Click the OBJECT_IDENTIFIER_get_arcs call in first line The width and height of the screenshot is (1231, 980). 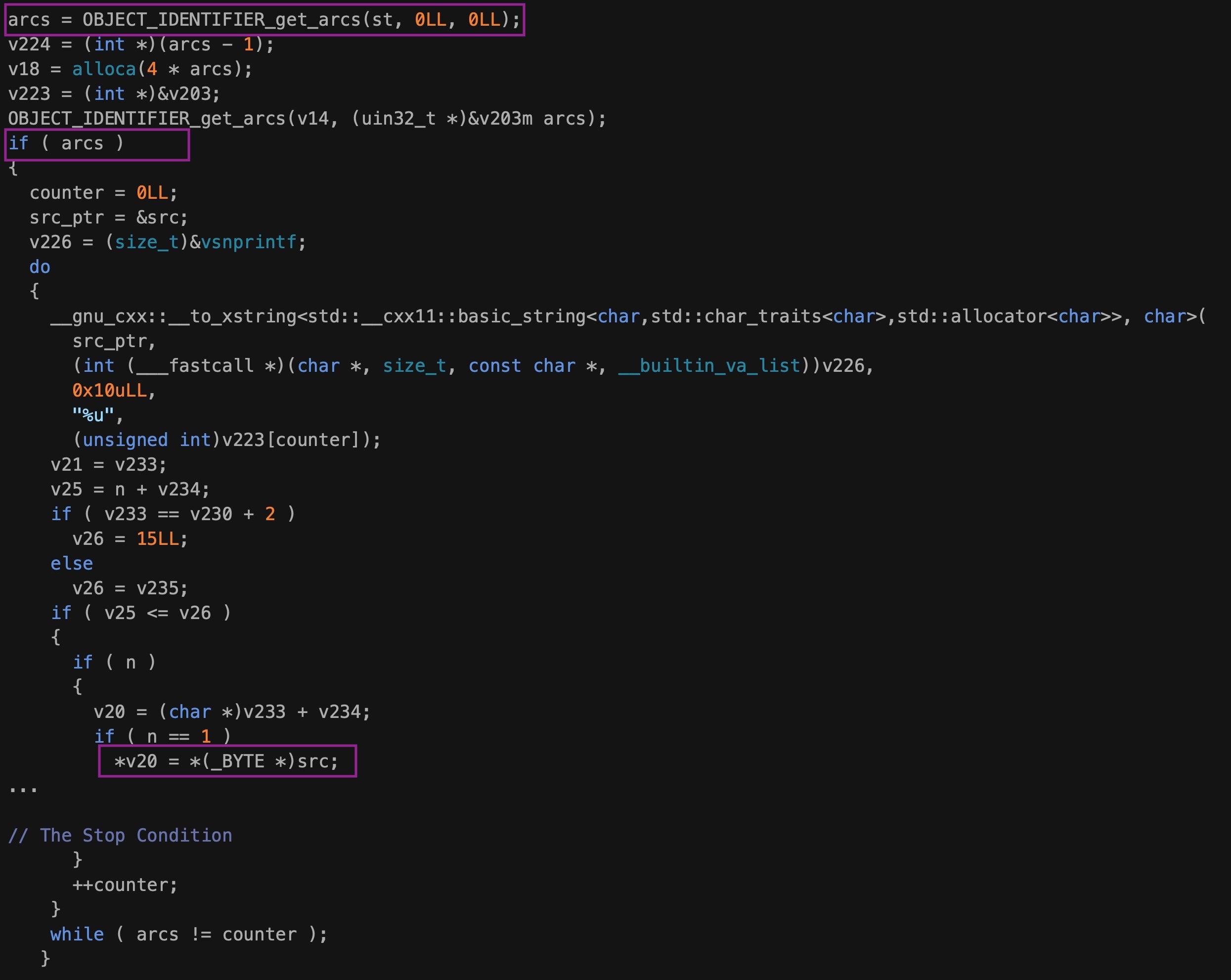click(x=221, y=20)
